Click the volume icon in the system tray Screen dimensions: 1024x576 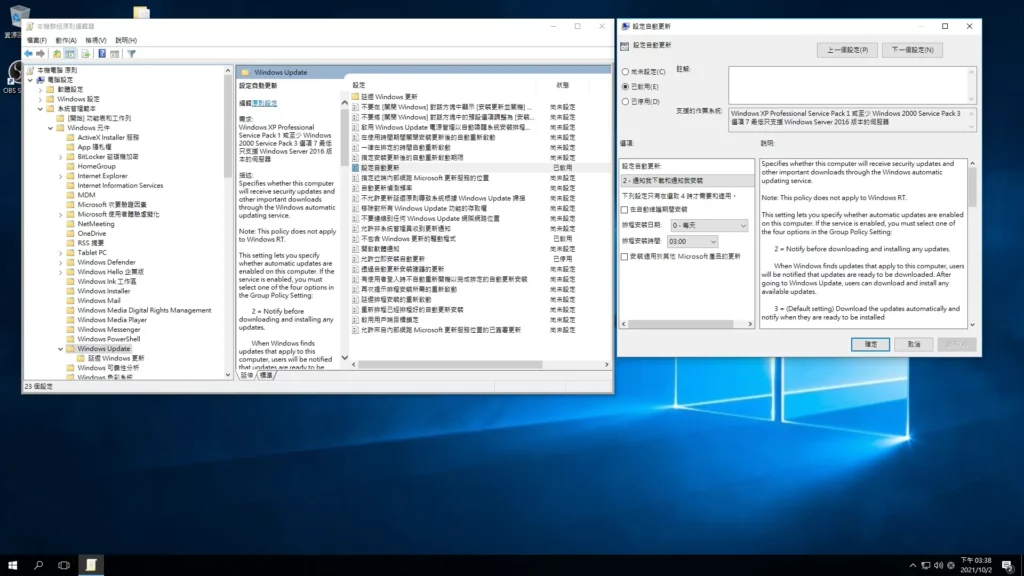click(938, 566)
